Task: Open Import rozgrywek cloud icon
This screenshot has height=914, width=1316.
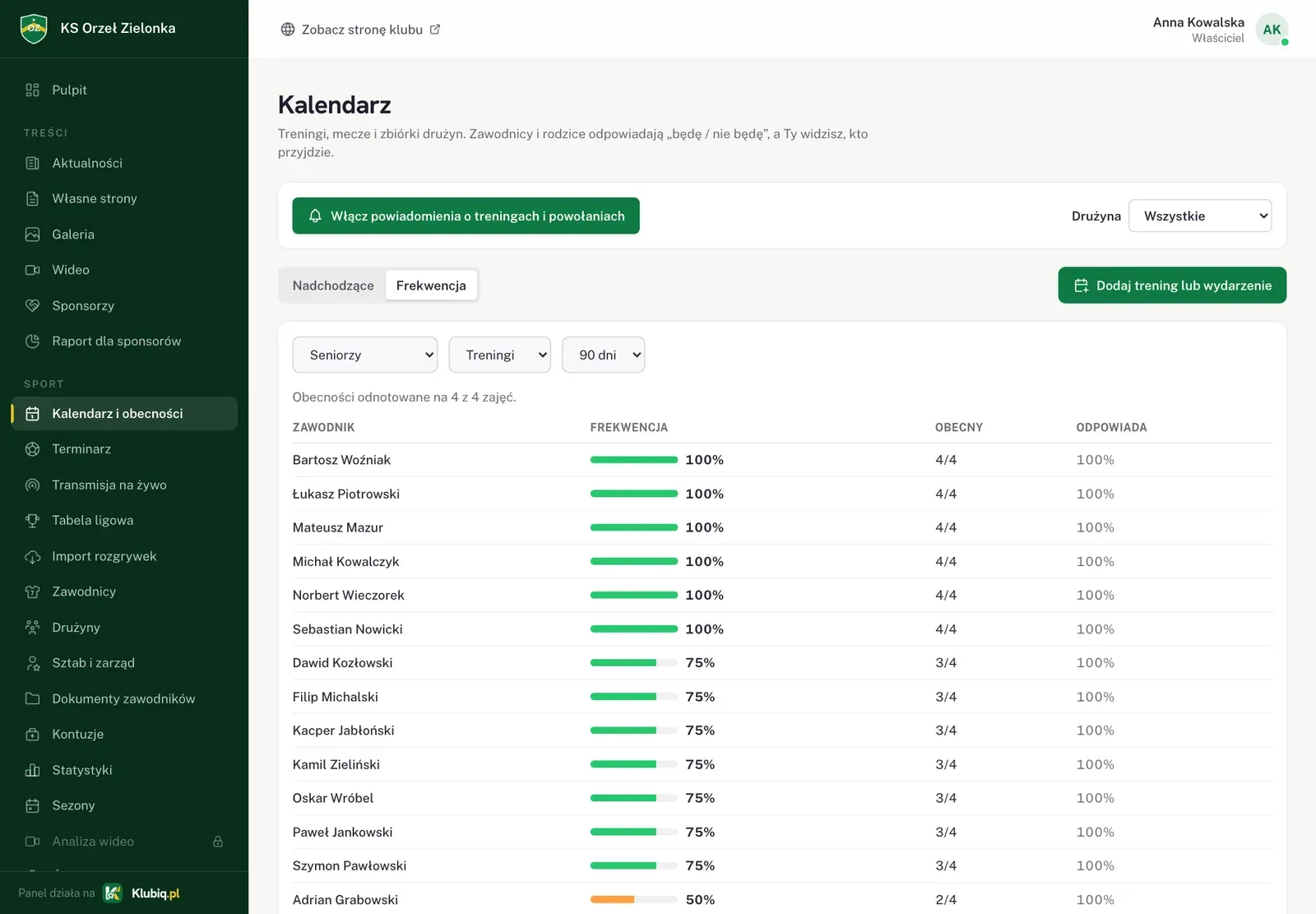Action: [33, 556]
